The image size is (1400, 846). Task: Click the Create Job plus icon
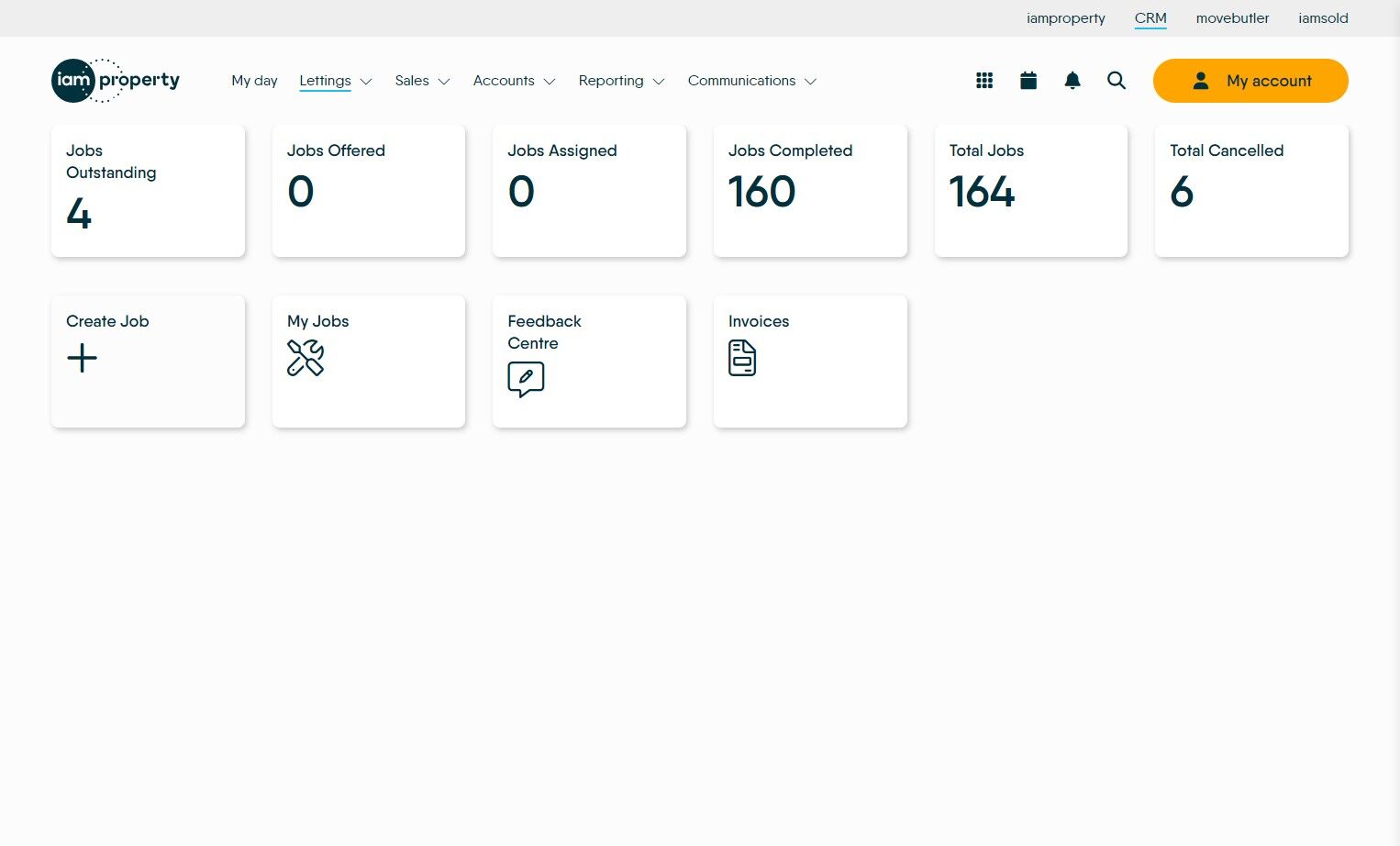82,358
